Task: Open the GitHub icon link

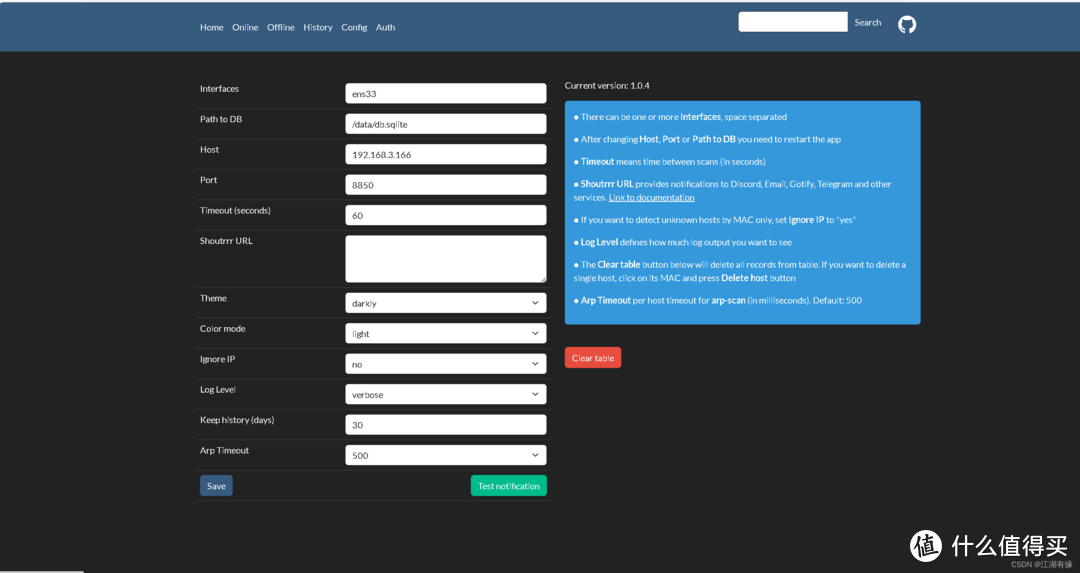Action: click(x=906, y=24)
